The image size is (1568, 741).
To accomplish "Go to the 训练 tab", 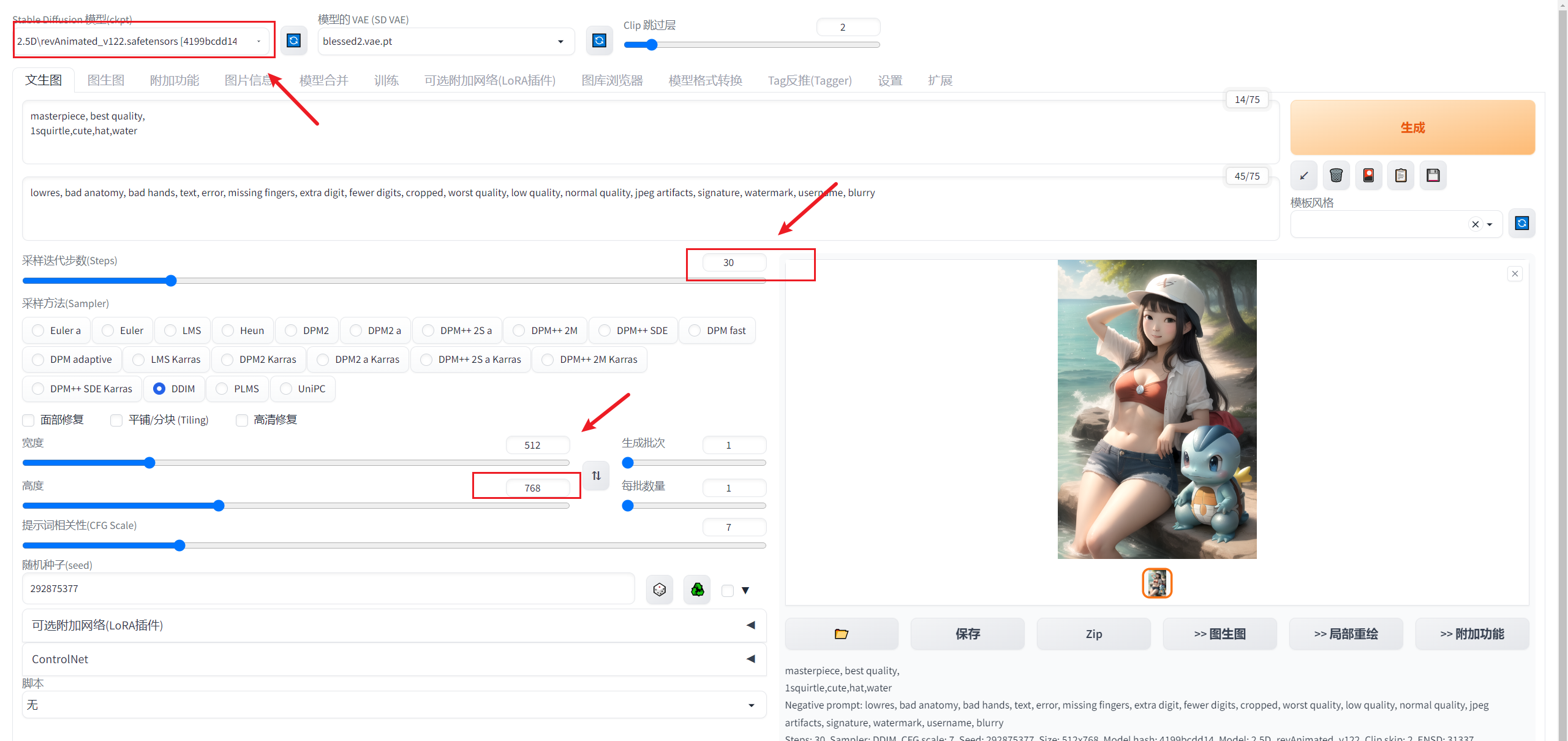I will tap(386, 80).
